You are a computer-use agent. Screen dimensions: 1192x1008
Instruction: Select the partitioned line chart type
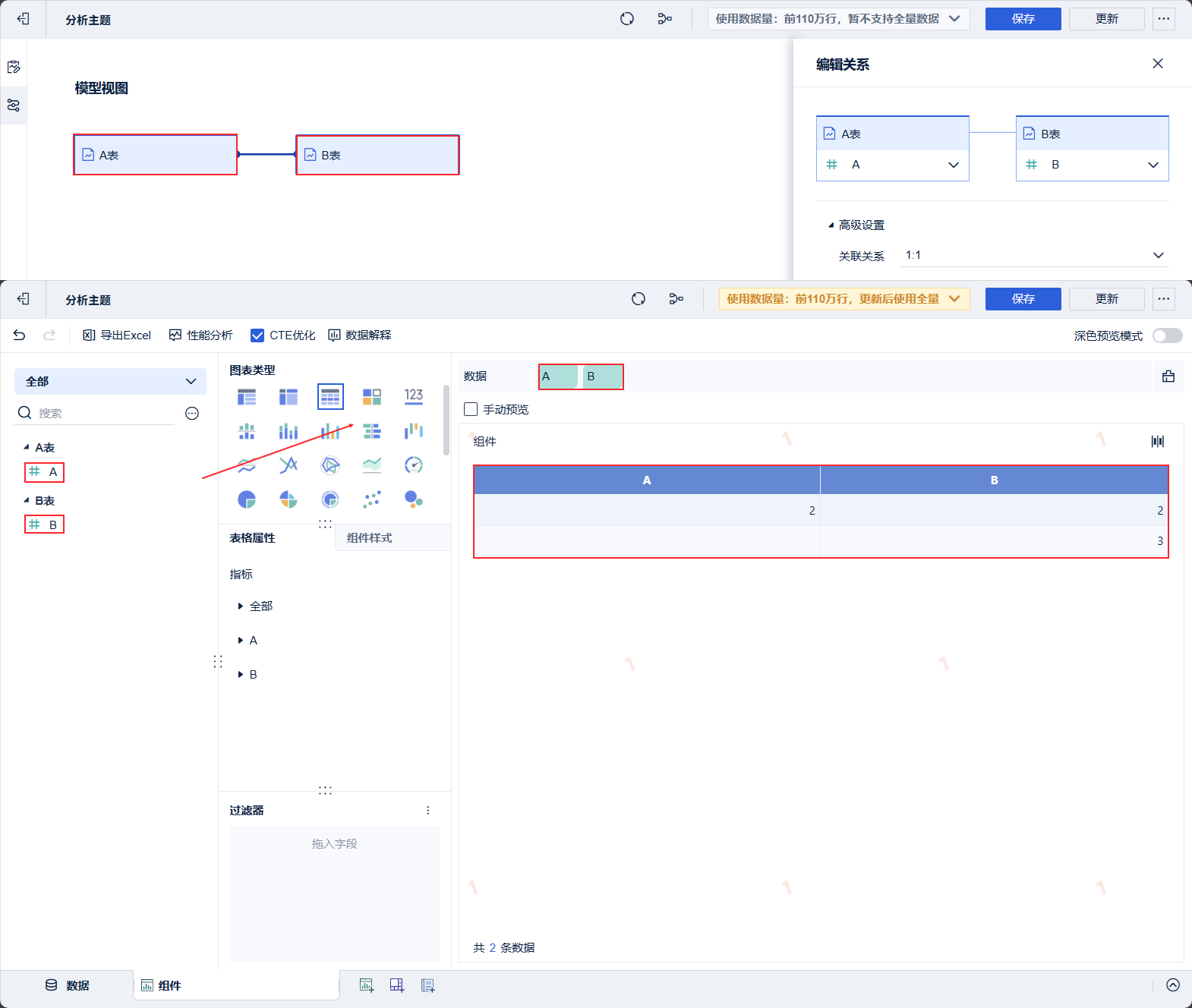[x=247, y=465]
